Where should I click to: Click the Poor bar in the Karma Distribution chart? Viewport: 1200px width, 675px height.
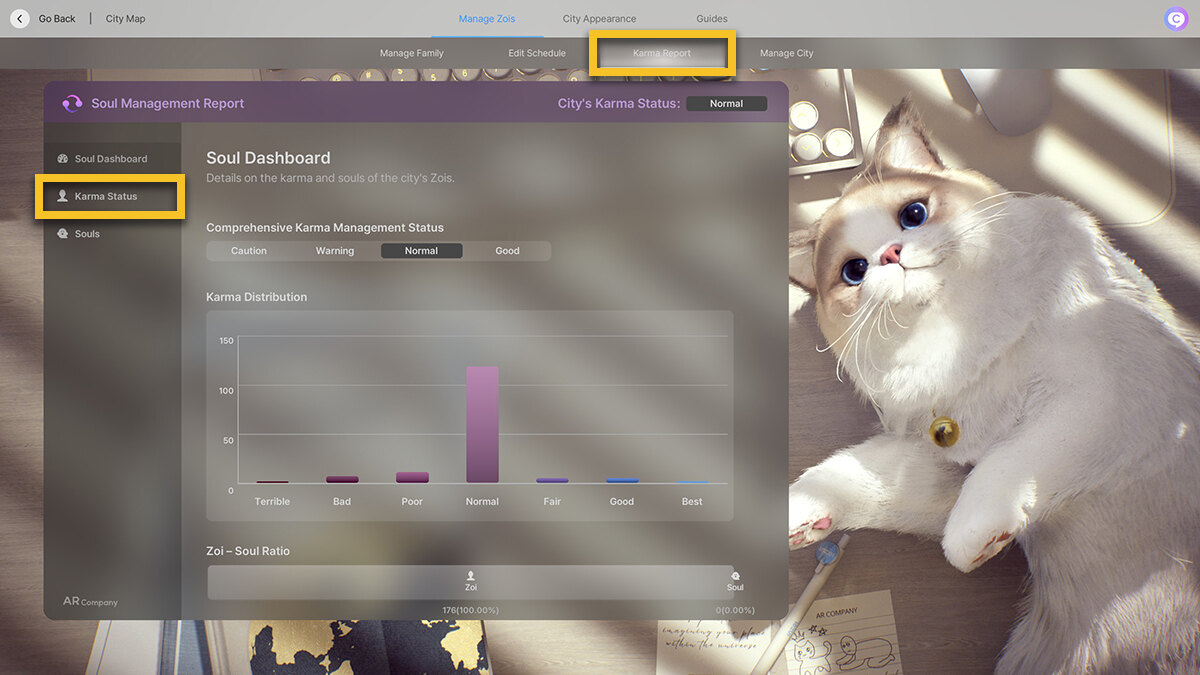click(x=412, y=478)
